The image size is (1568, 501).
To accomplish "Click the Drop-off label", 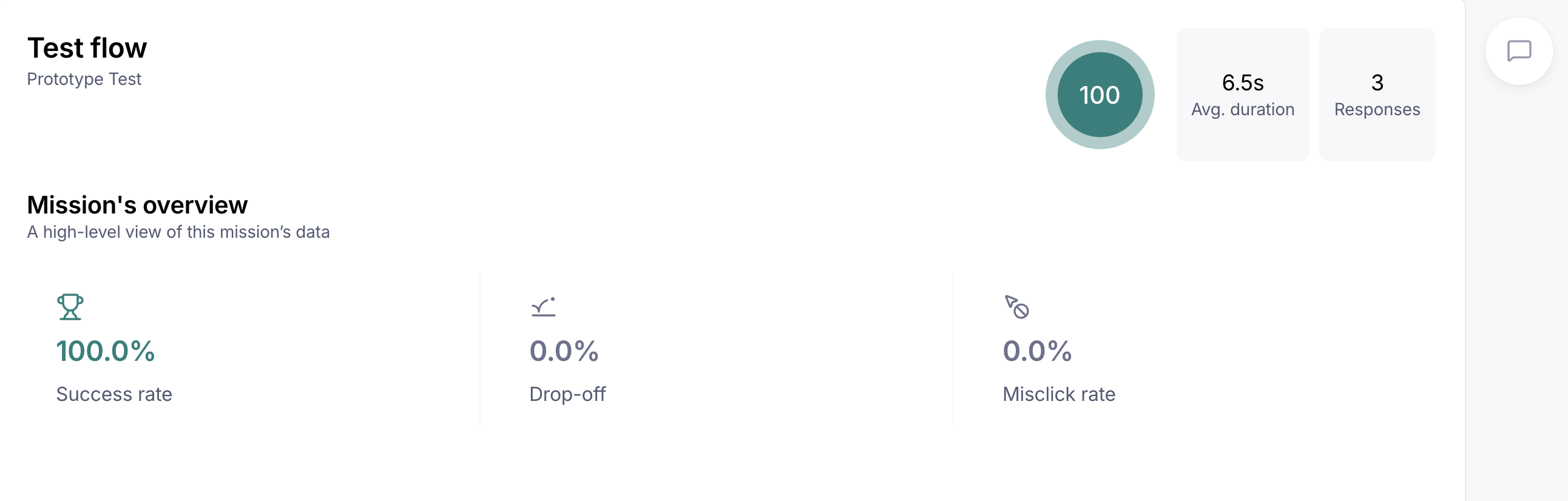I will pos(567,394).
